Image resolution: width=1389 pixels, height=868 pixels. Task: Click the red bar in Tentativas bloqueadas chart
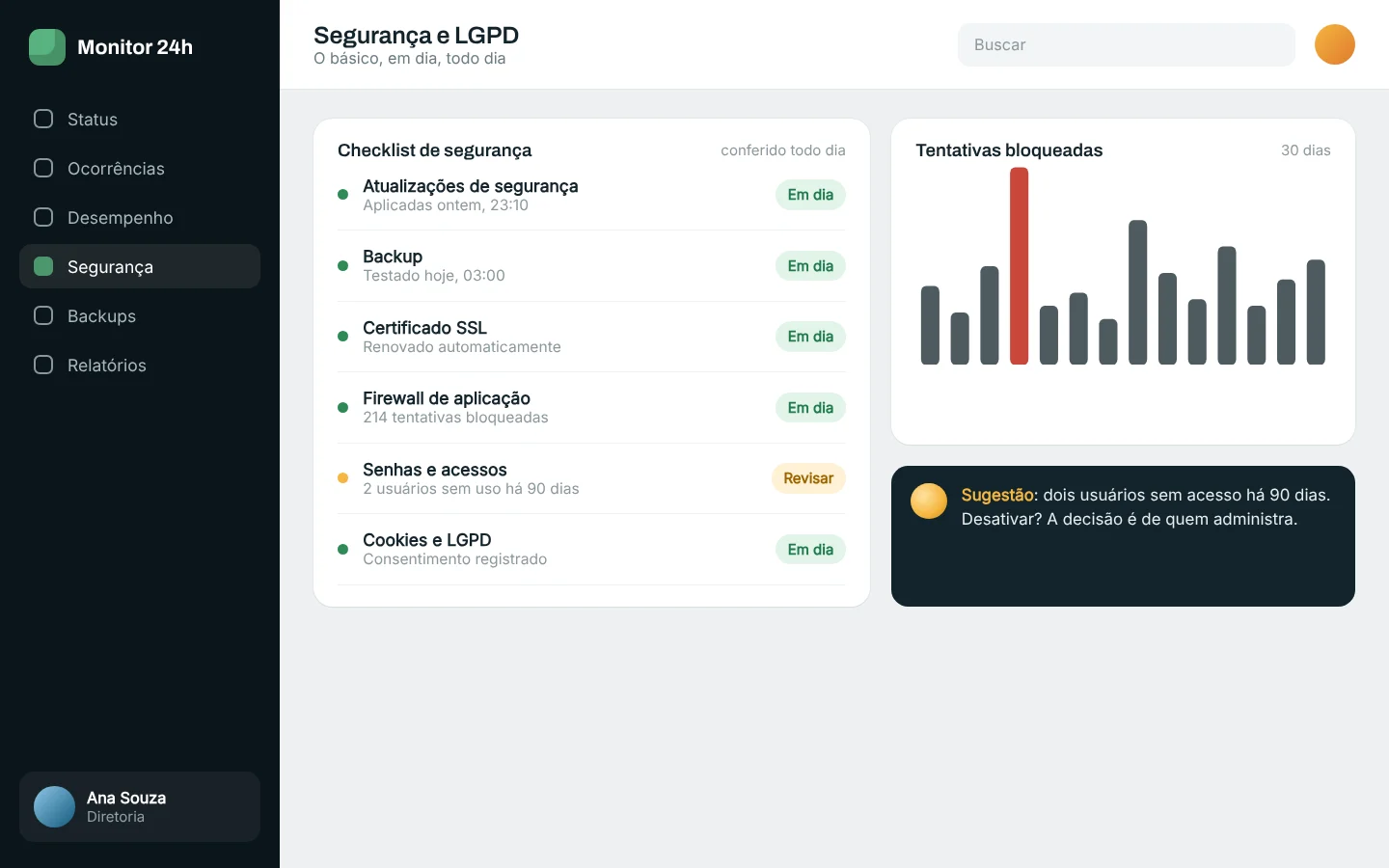(1019, 266)
